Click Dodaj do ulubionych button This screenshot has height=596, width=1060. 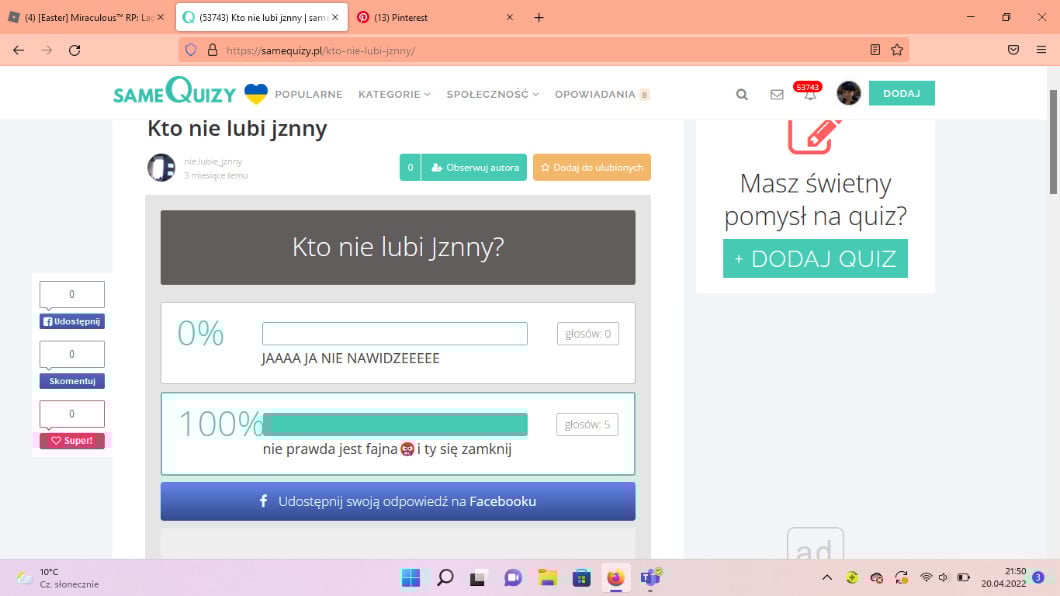[x=592, y=168]
